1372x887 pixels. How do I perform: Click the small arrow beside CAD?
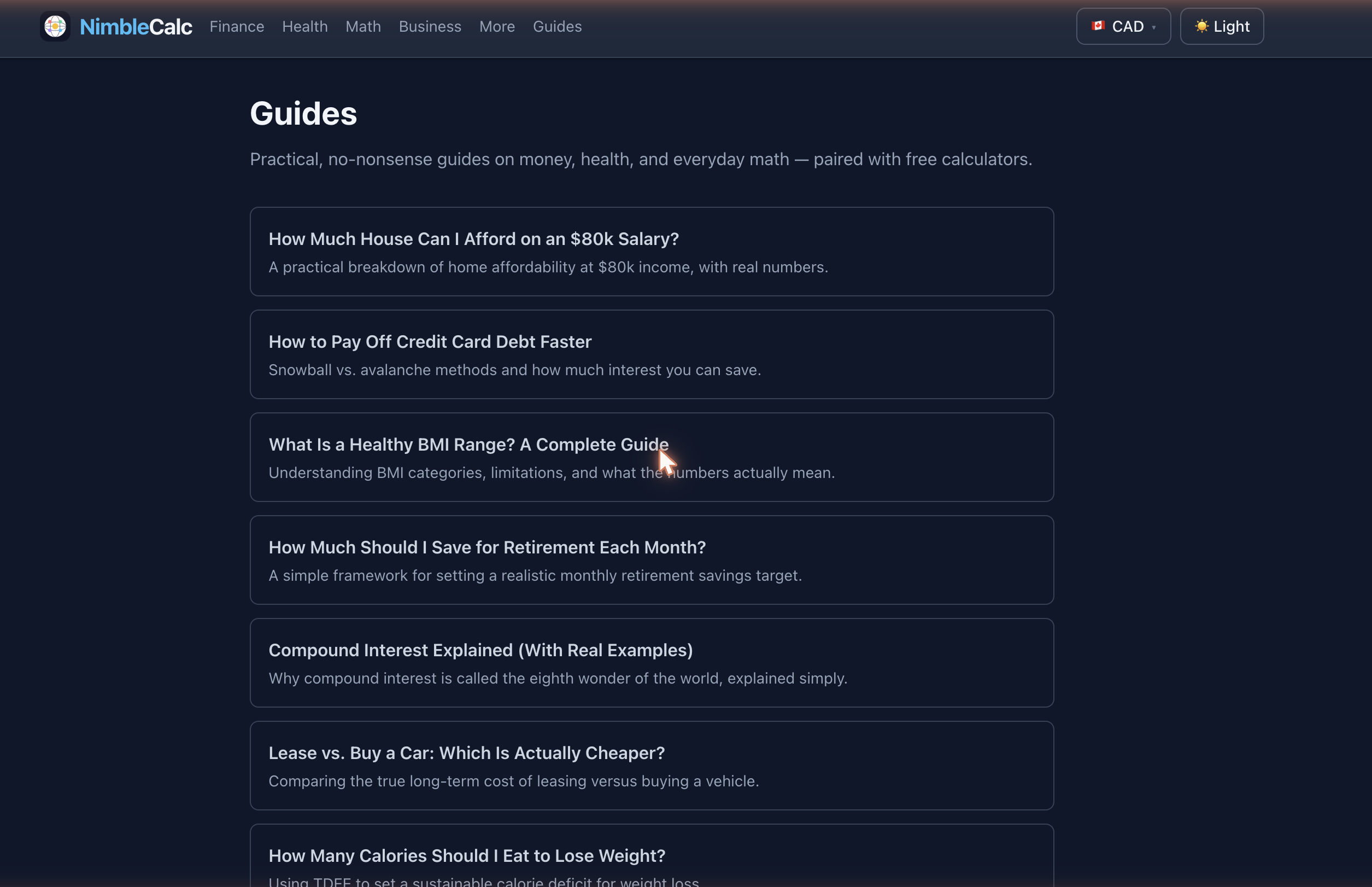(x=1154, y=28)
